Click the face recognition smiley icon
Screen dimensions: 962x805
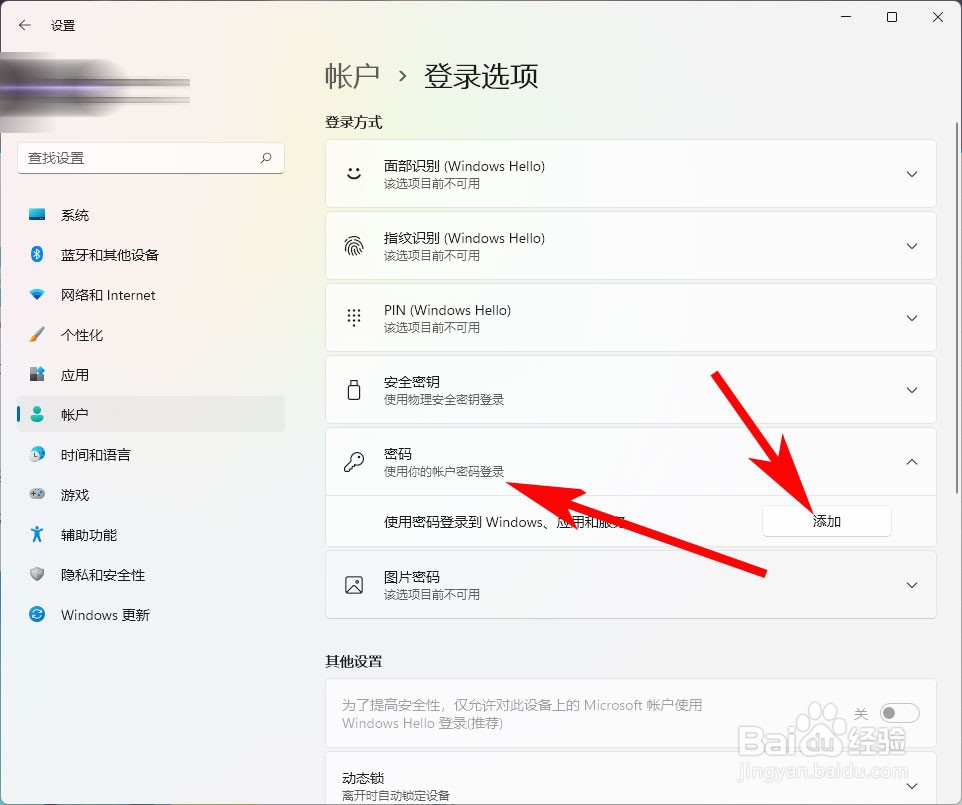[x=354, y=174]
